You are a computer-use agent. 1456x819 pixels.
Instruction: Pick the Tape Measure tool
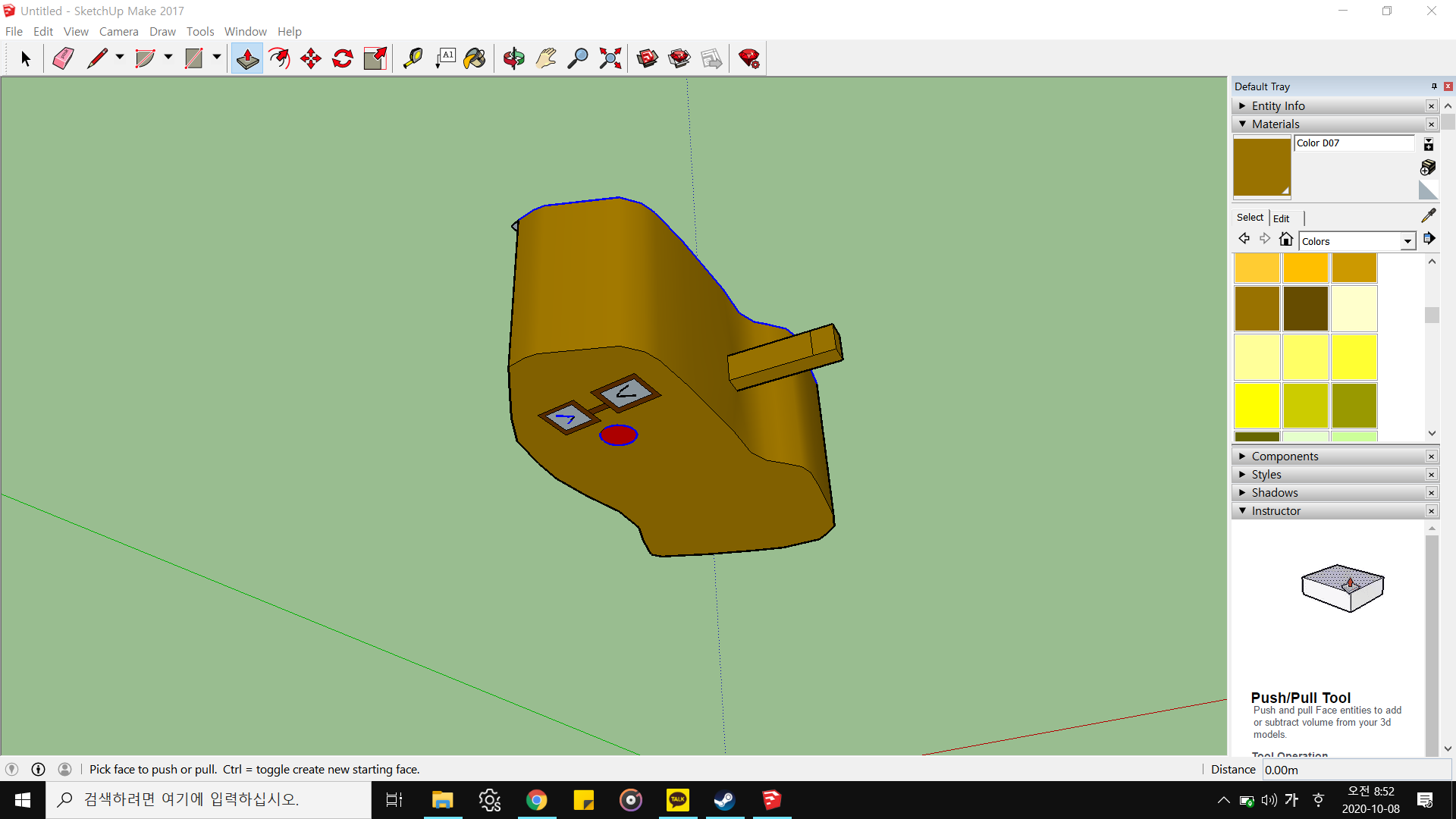(413, 58)
